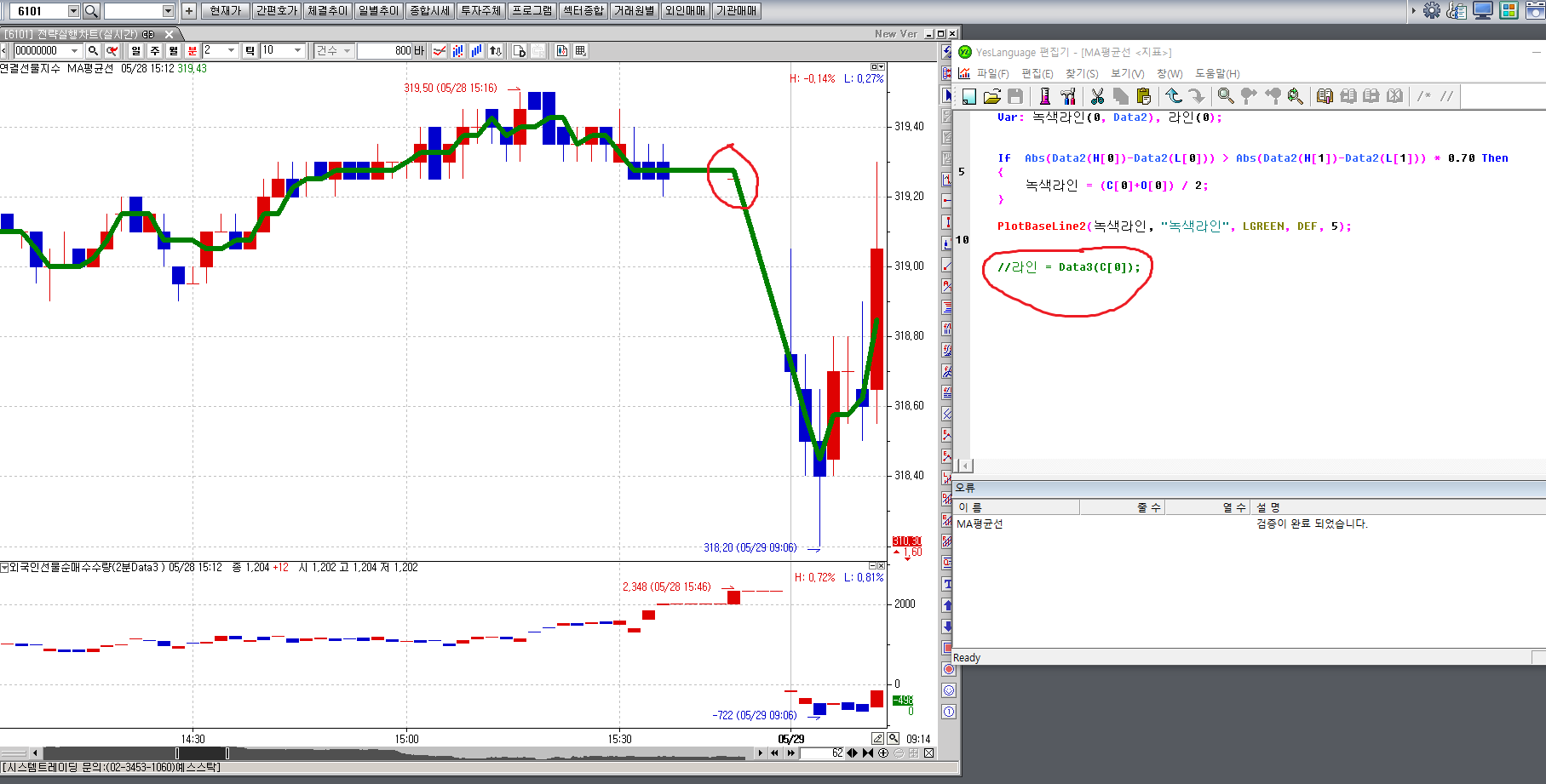Toggle the 일 (daily) period button
Viewport: 1546px width, 784px height.
click(135, 51)
